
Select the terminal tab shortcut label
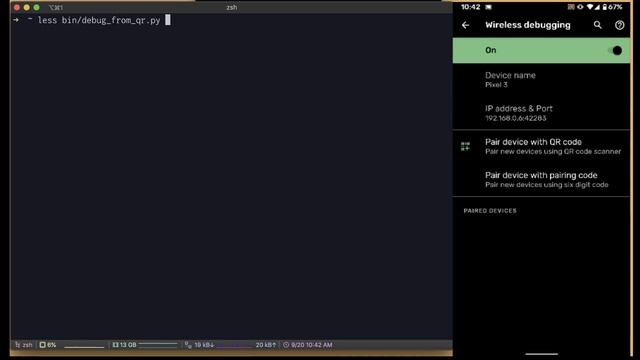[56, 8]
